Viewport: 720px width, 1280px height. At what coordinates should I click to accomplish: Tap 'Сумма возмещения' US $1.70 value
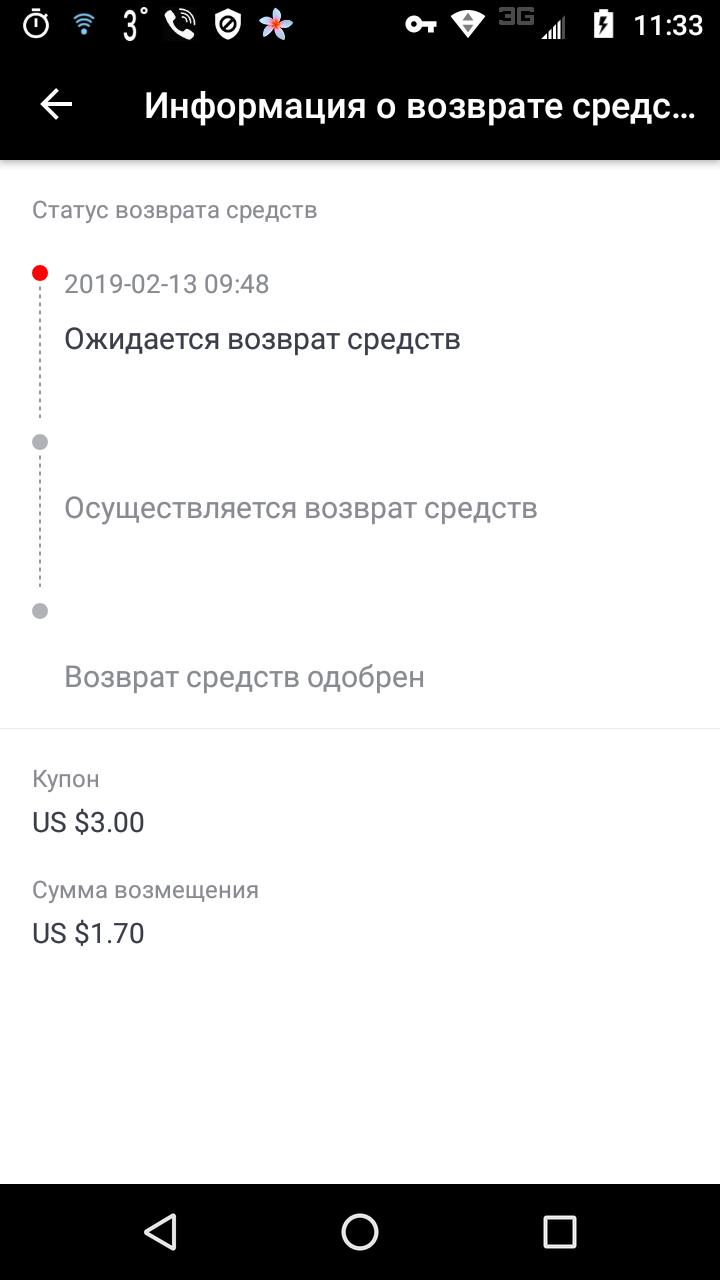[88, 933]
